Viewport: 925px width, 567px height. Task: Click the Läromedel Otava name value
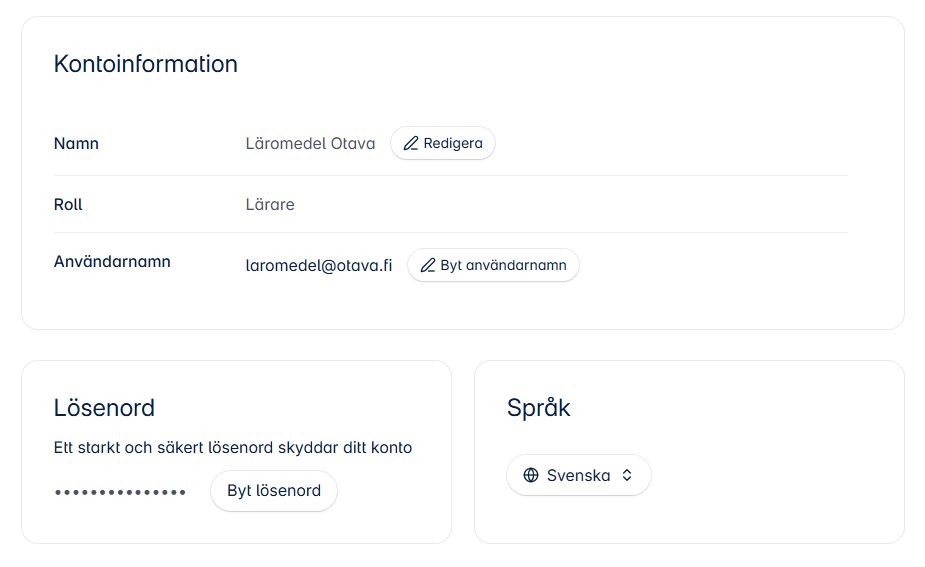tap(310, 143)
